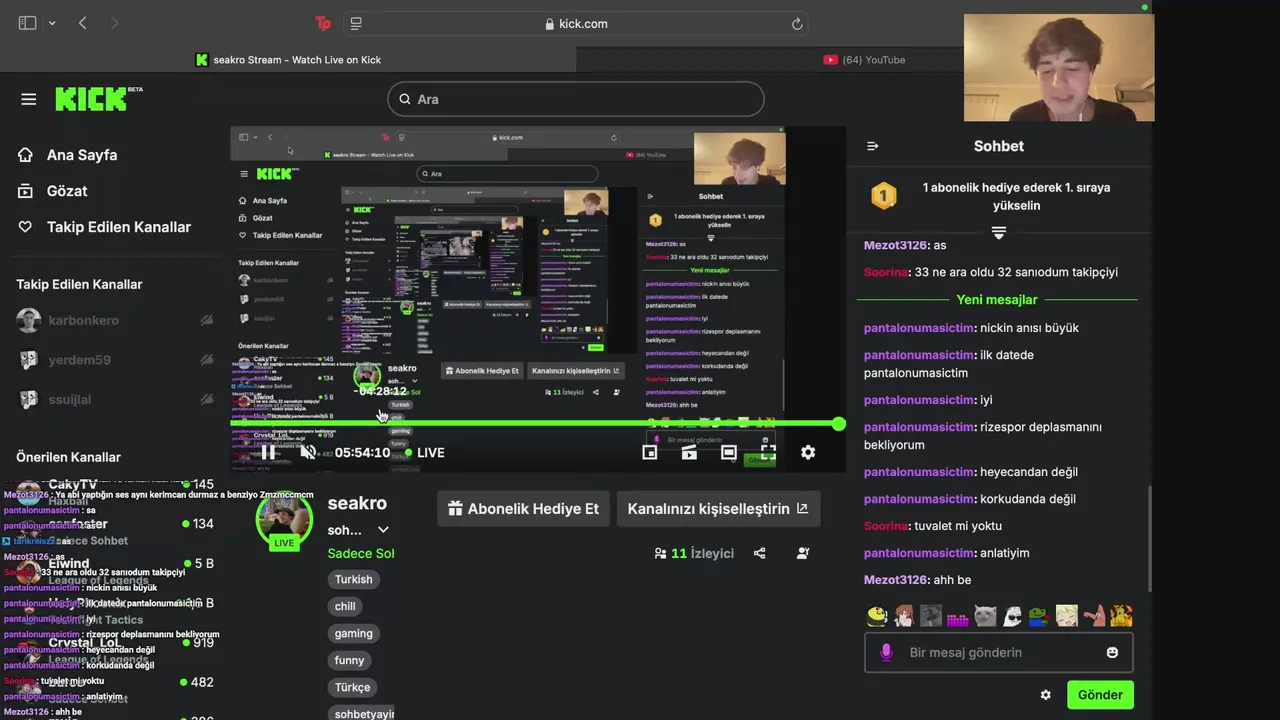
Task: Click the Bir mesaj gönderin field
Action: click(x=998, y=652)
